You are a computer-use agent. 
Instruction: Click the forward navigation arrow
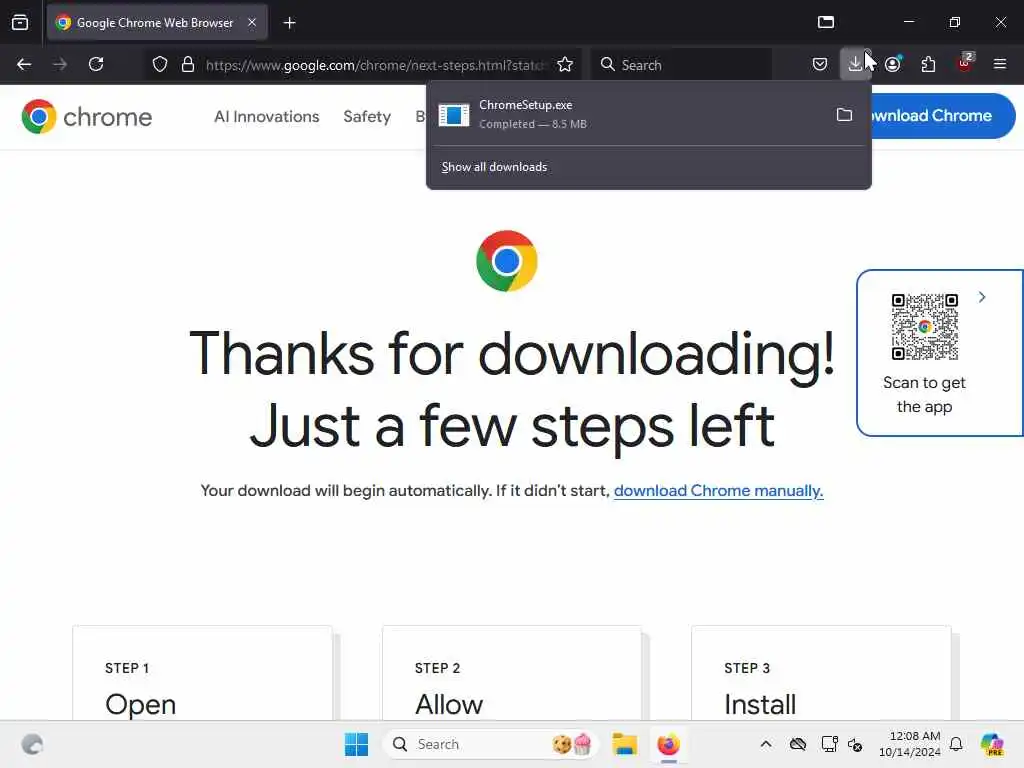point(60,64)
